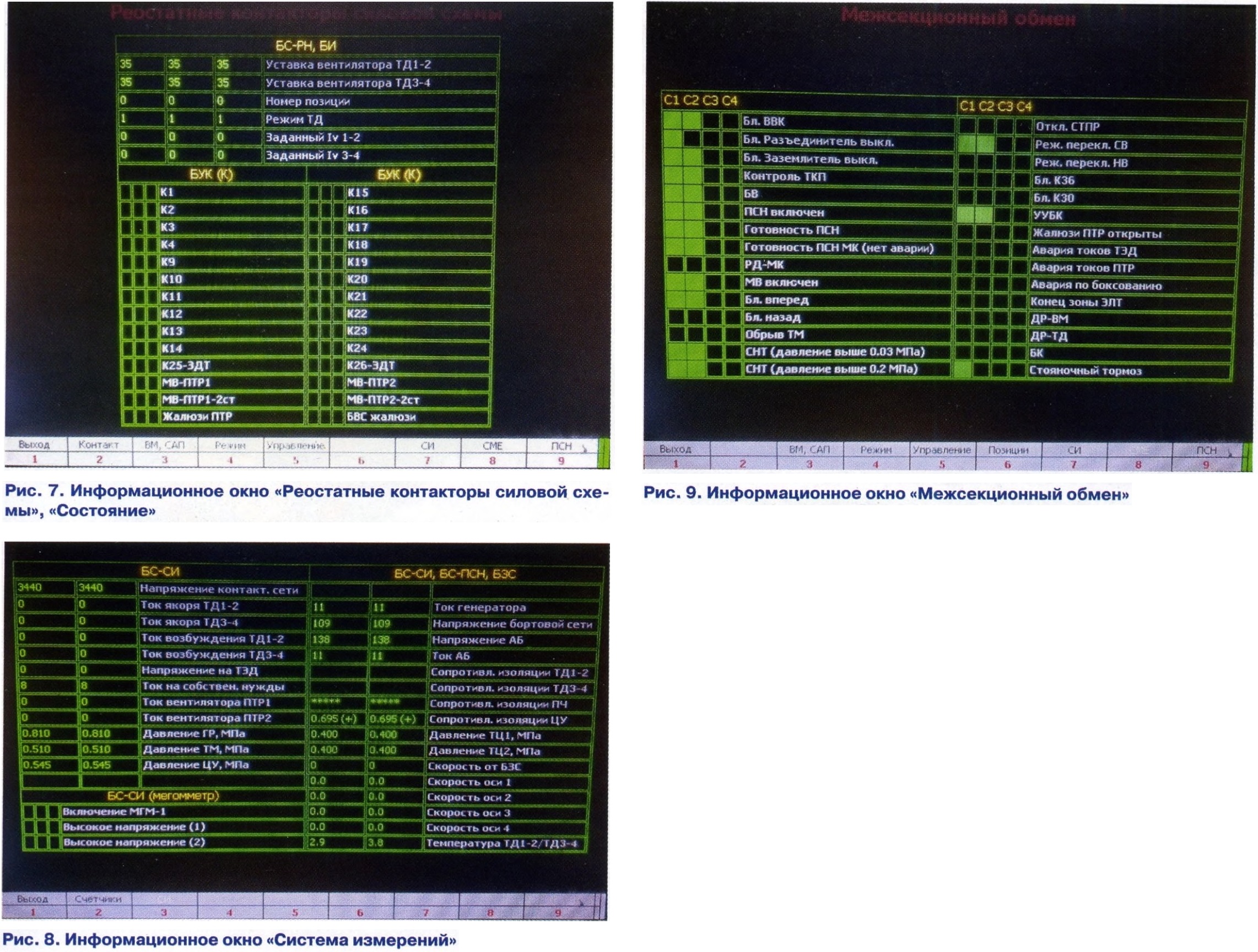
Task: Toggle first box beside Включение МГМ-1
Action: pyautogui.click(x=30, y=812)
